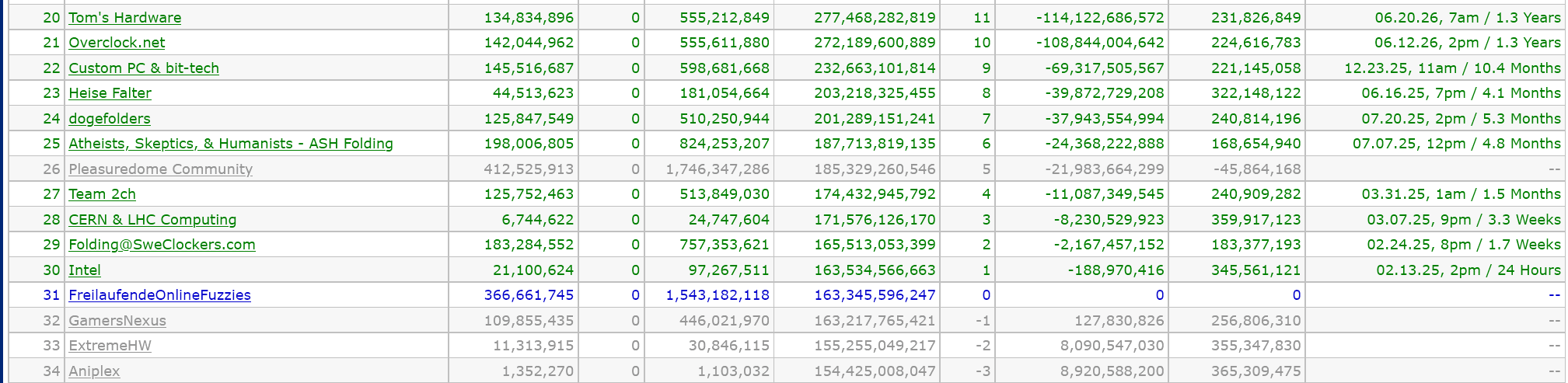The width and height of the screenshot is (1568, 383).
Task: Open the Heise Falter team page
Action: click(110, 93)
